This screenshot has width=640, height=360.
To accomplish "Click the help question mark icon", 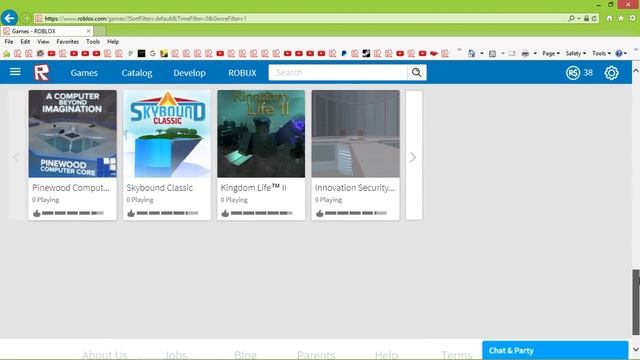I will pos(619,53).
